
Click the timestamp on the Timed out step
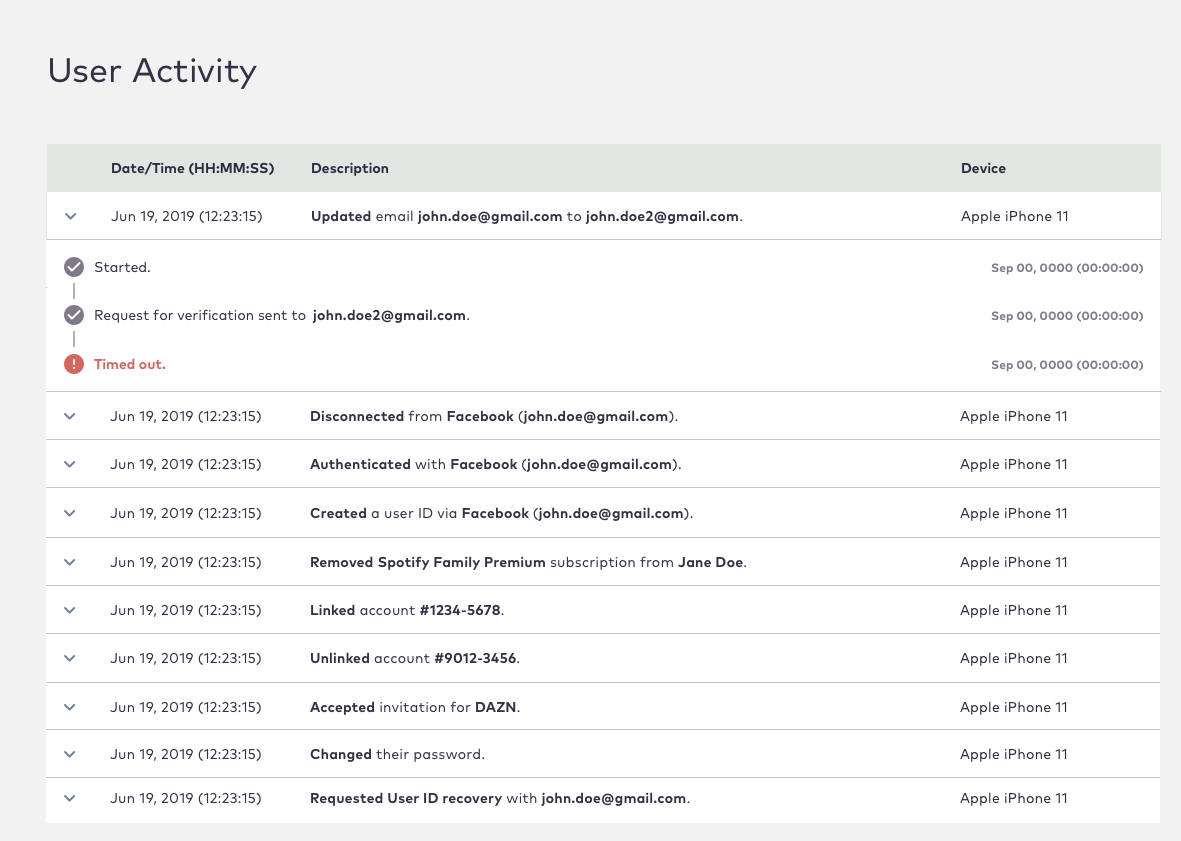[x=1067, y=365]
